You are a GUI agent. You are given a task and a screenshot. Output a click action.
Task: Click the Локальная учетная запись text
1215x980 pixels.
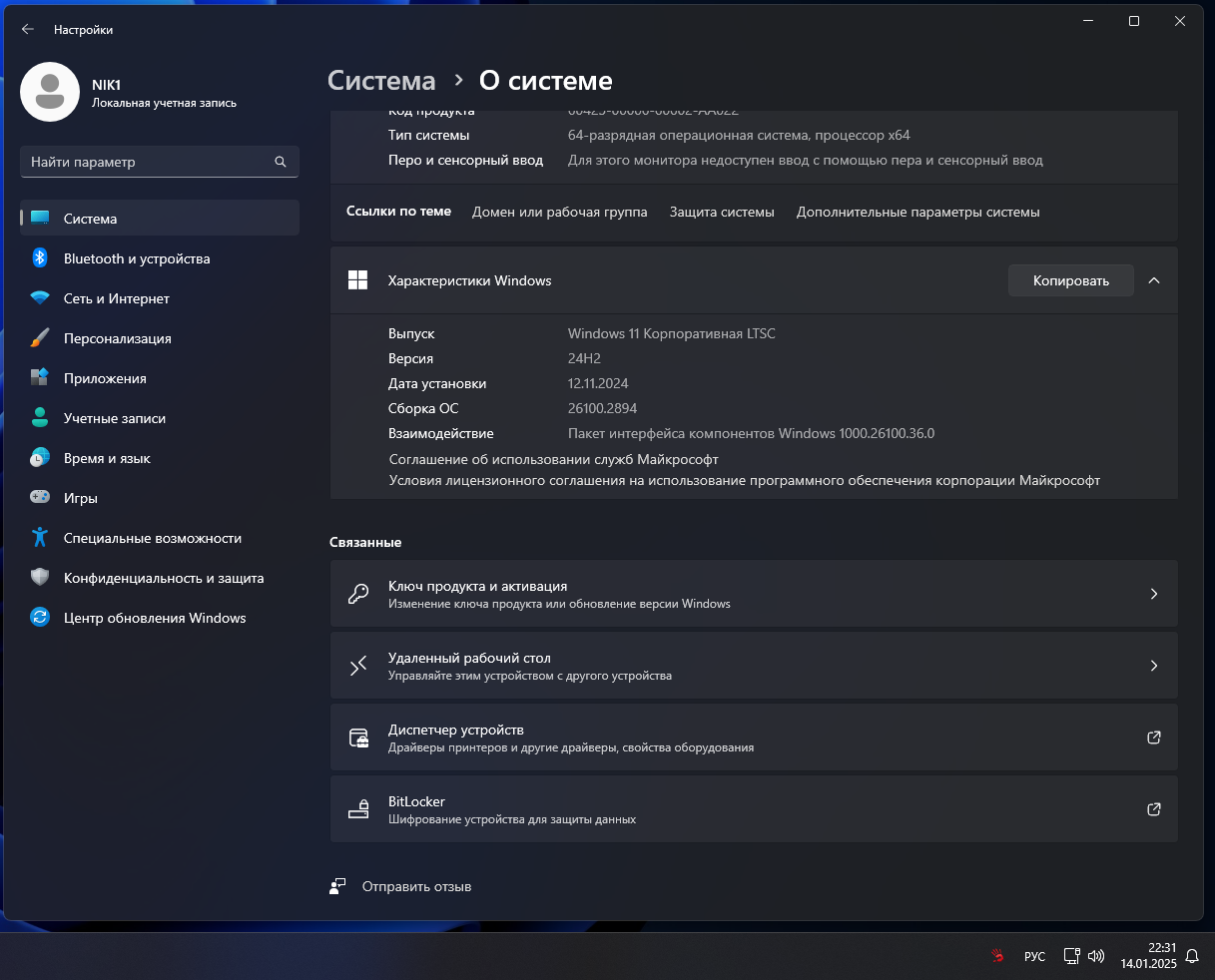click(x=164, y=103)
